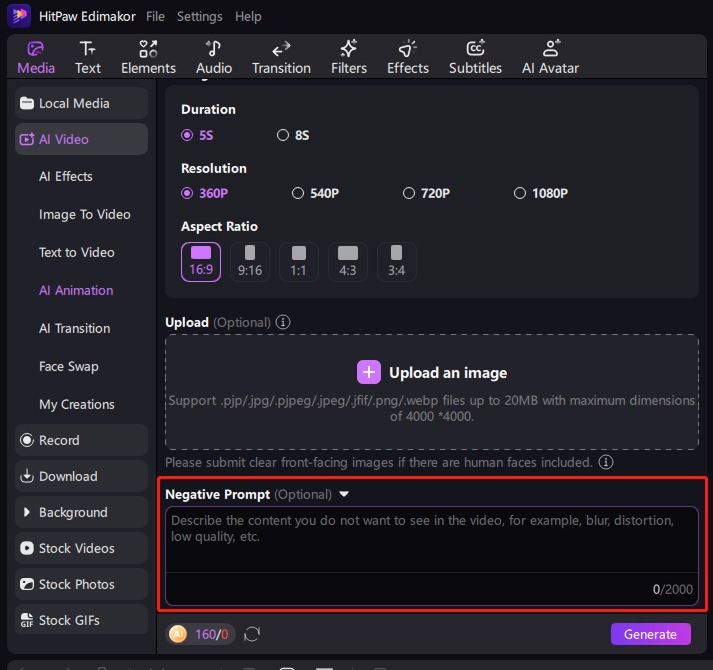Open the Effects panel icon
This screenshot has width=713, height=670.
pos(407,48)
